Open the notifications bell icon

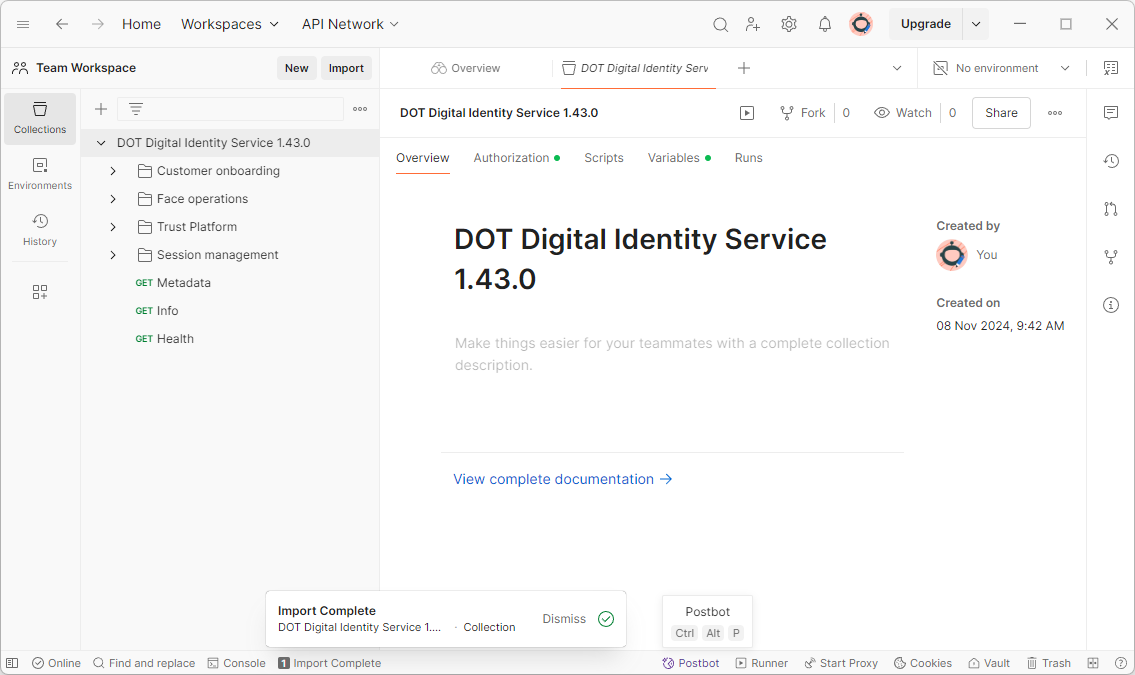(x=824, y=25)
